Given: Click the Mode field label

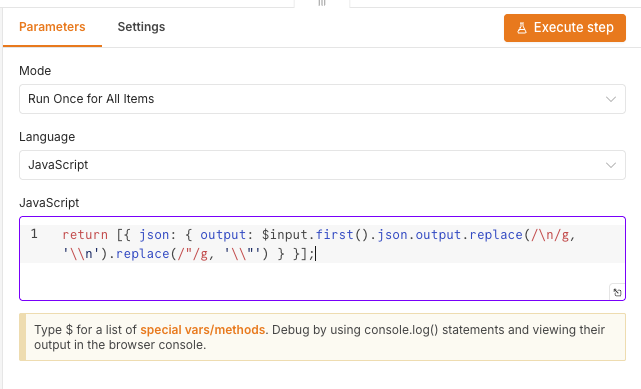Looking at the screenshot, I should (35, 71).
